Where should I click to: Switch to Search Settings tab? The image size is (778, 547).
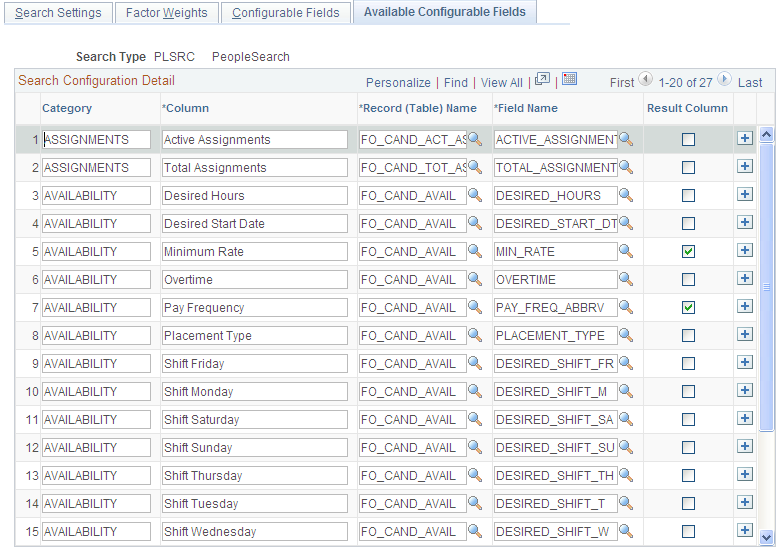click(58, 13)
